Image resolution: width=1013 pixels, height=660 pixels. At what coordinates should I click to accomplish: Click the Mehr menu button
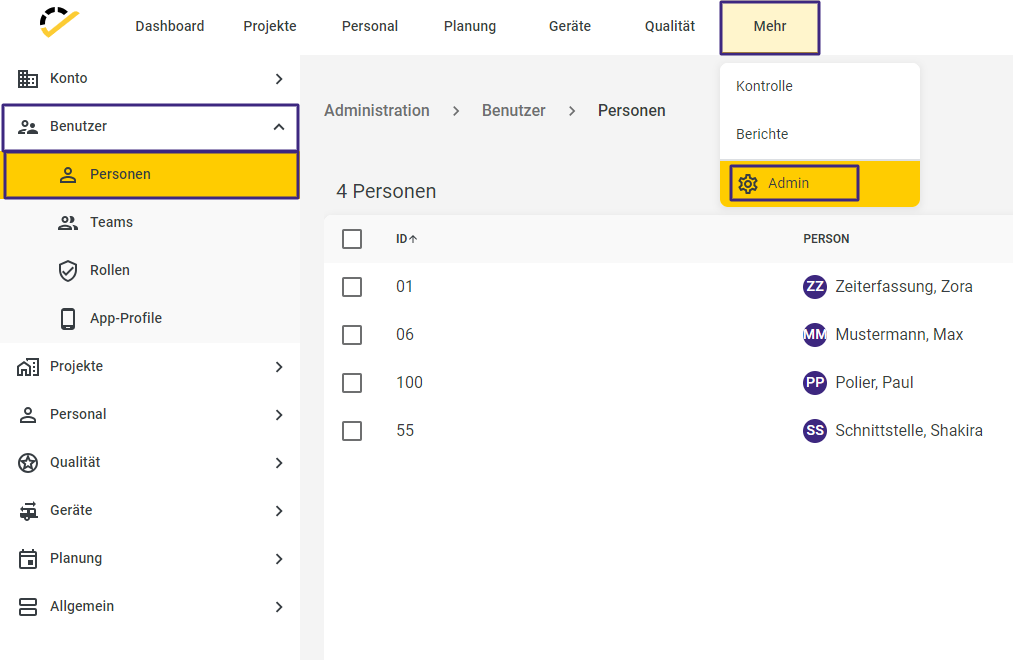[x=770, y=27]
